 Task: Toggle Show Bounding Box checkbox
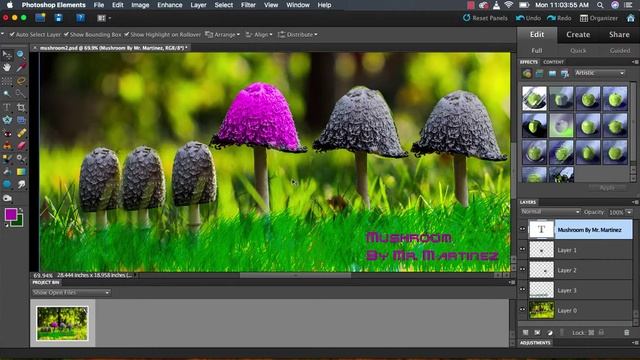pyautogui.click(x=66, y=35)
